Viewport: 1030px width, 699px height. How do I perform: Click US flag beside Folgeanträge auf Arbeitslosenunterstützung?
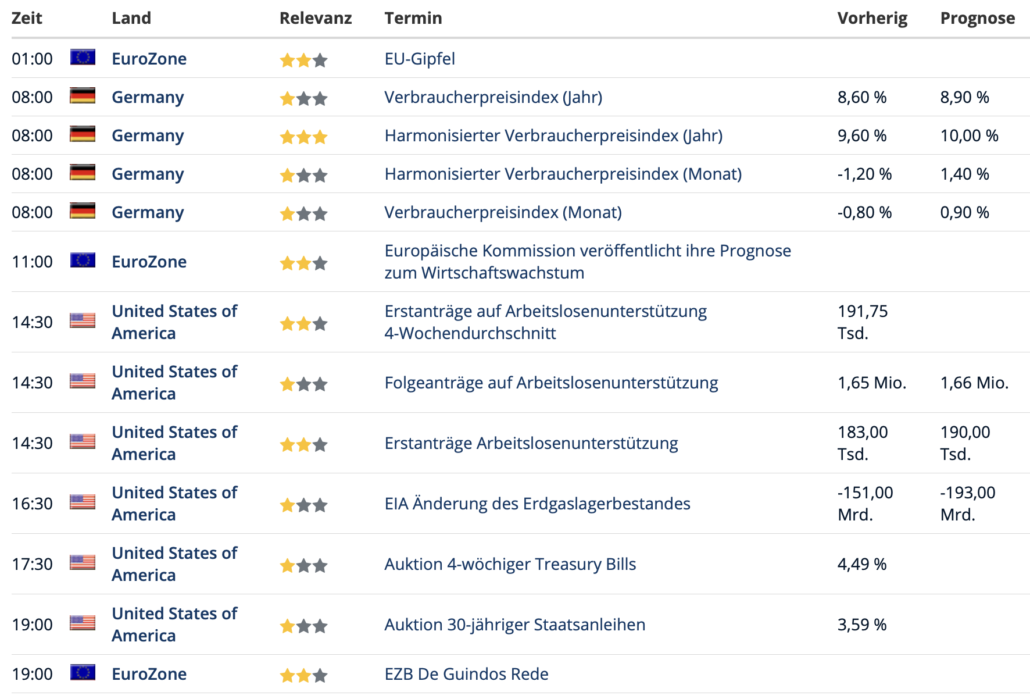(x=83, y=381)
